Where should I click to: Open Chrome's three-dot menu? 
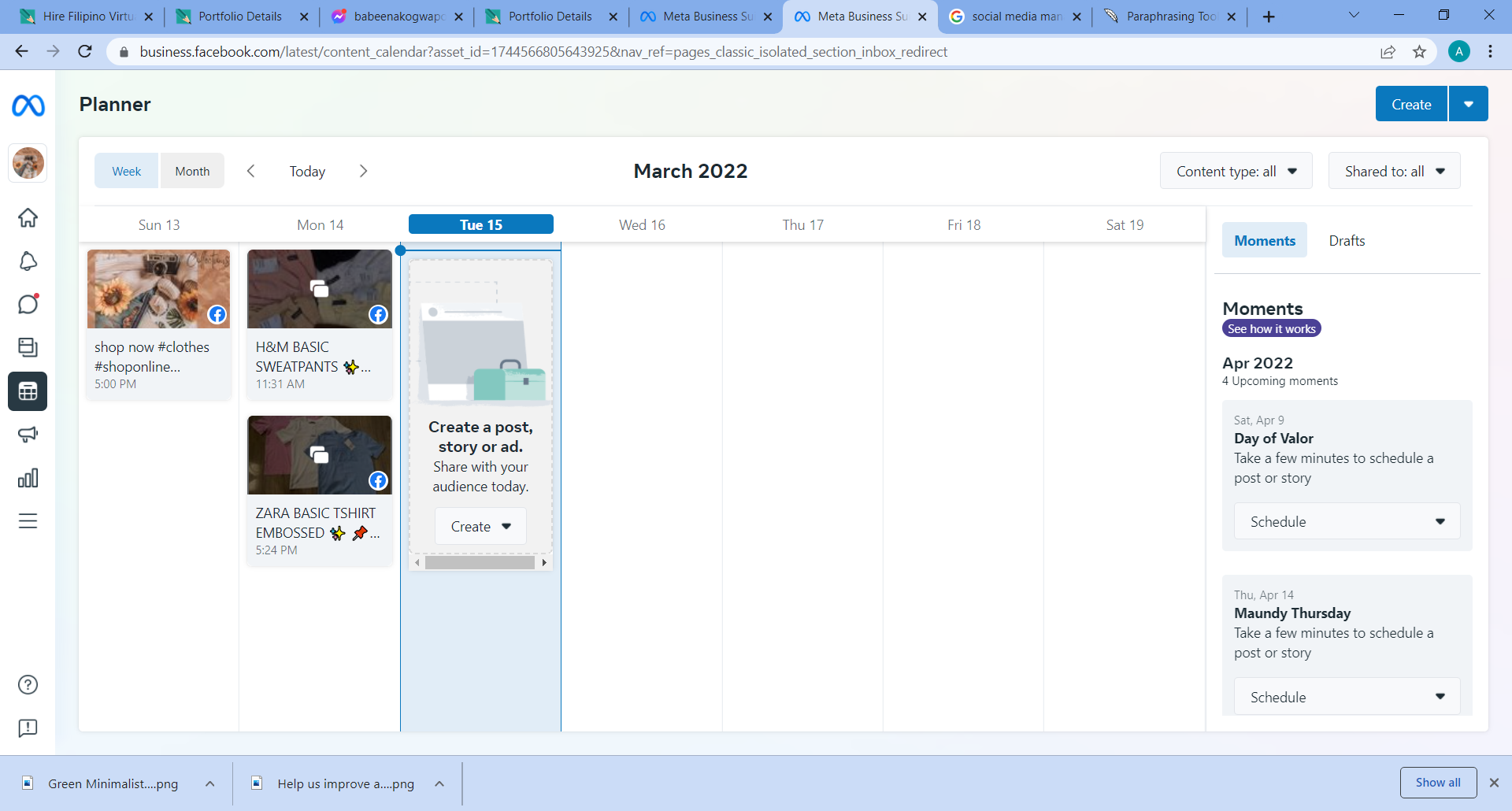click(x=1490, y=52)
